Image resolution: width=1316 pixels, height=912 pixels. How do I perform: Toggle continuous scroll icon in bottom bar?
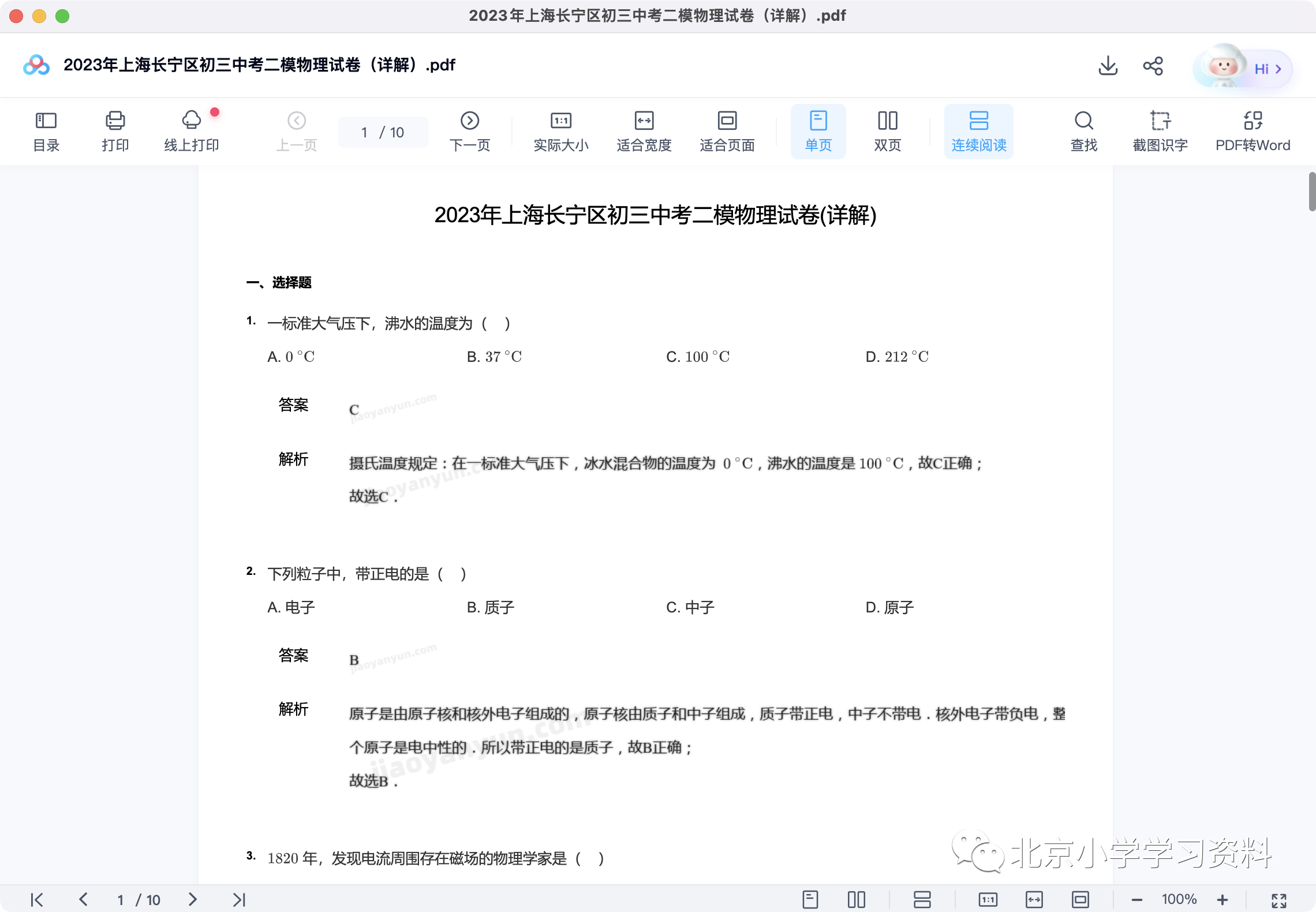[x=922, y=899]
